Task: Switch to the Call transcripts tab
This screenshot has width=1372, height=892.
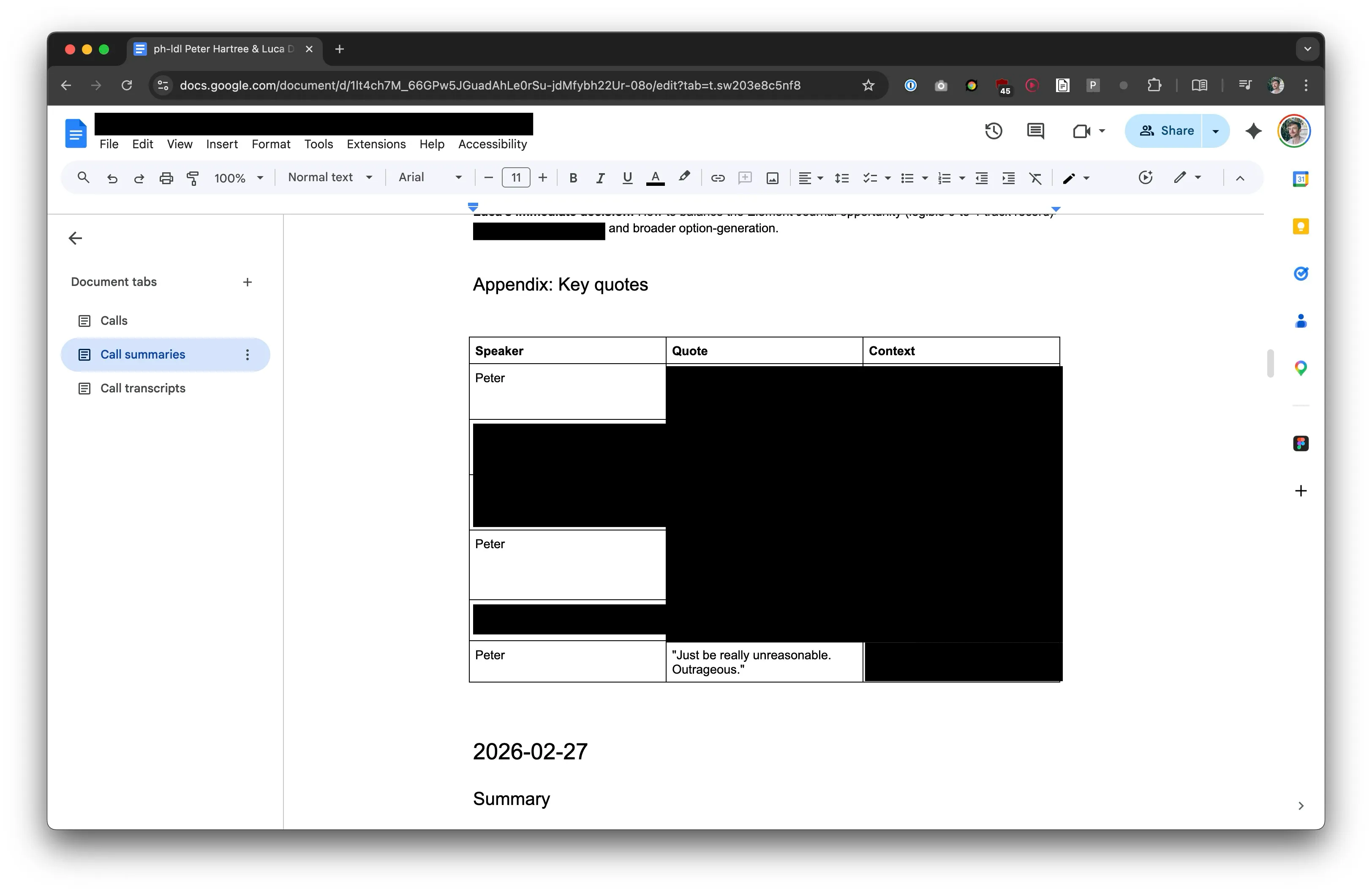Action: [142, 388]
